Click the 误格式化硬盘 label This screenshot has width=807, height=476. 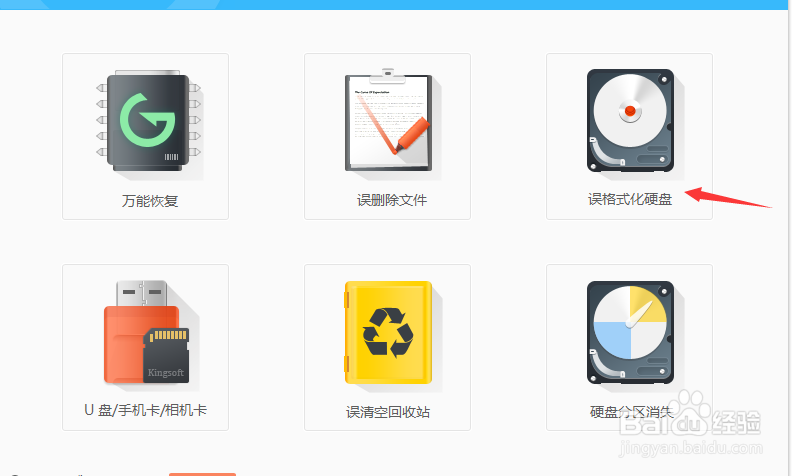[x=630, y=199]
